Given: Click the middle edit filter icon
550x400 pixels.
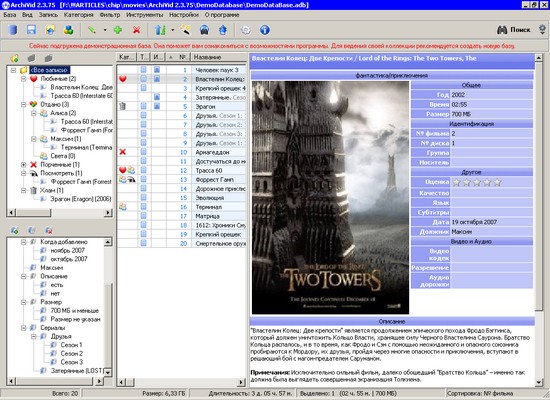Looking at the screenshot, I should click(x=32, y=231).
